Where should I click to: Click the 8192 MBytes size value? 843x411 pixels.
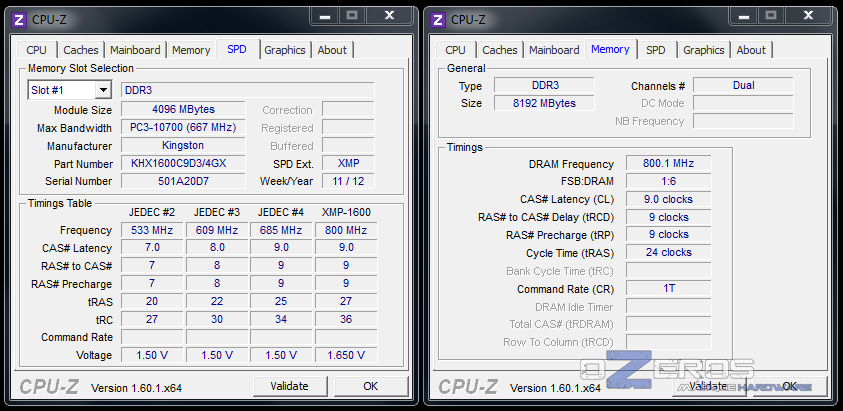(x=544, y=103)
